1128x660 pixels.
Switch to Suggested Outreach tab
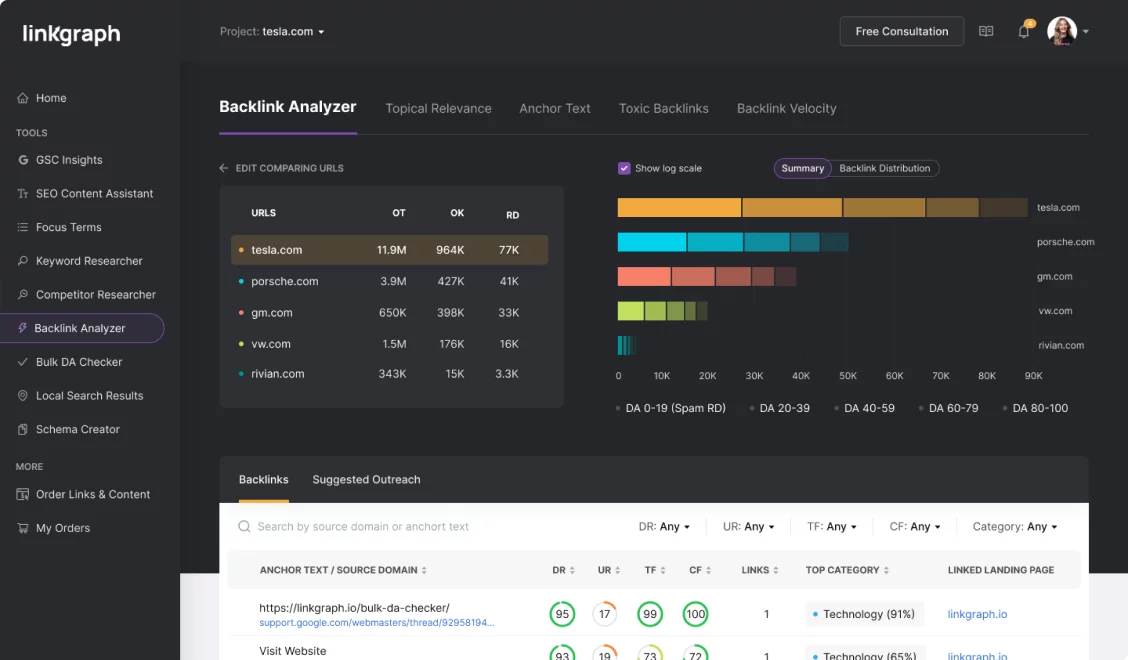(366, 479)
